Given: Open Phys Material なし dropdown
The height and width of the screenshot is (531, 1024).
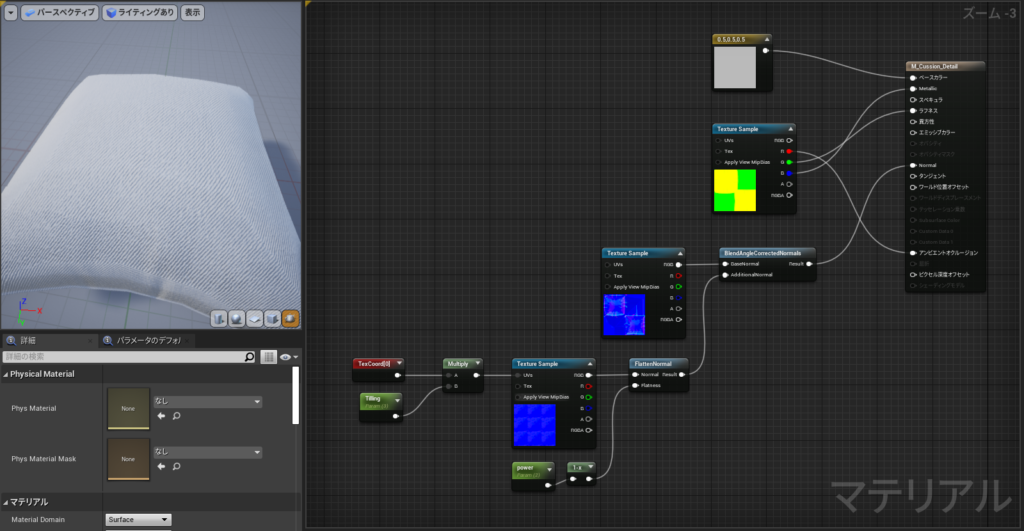Looking at the screenshot, I should point(208,402).
